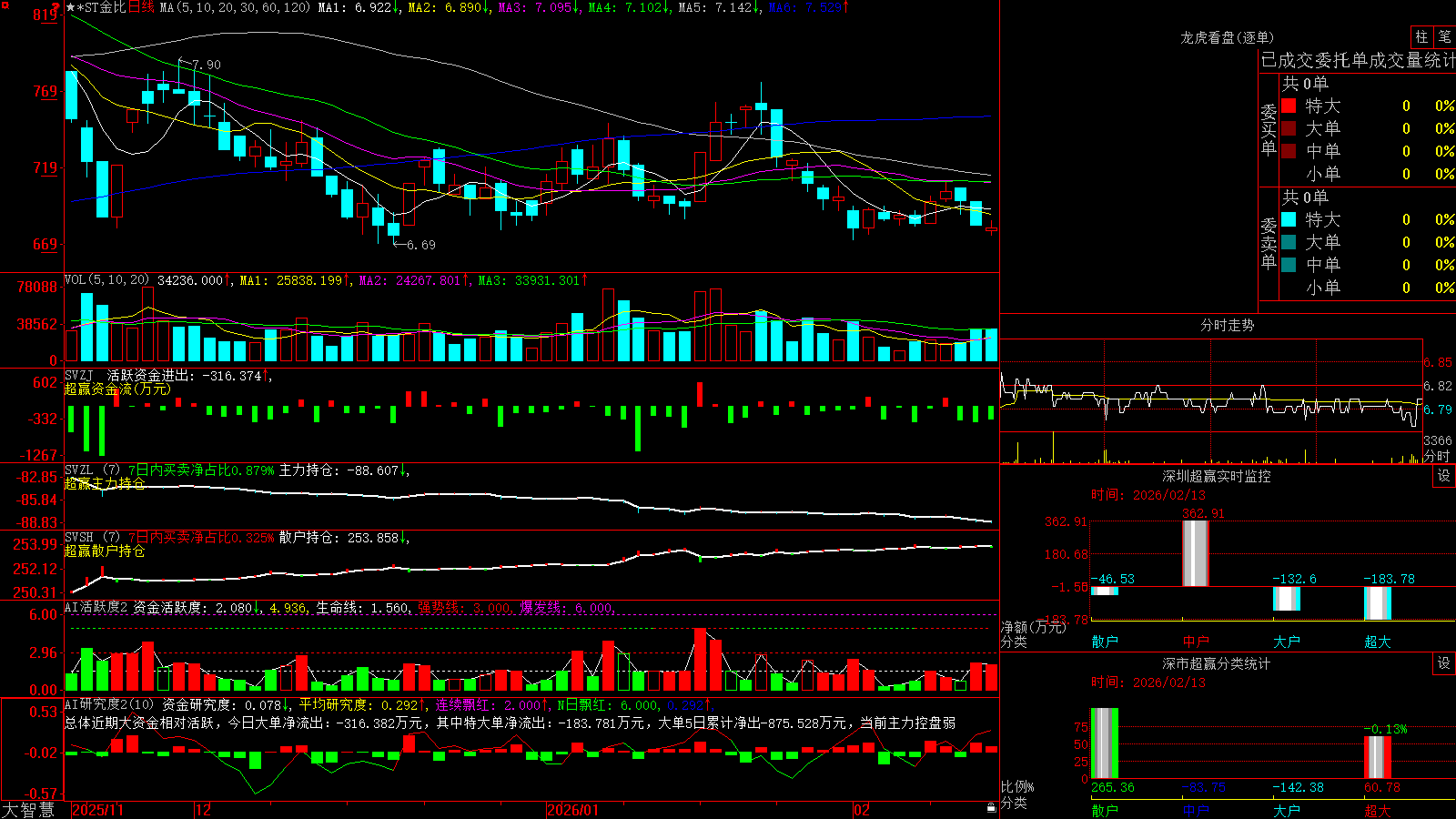The height and width of the screenshot is (819, 1456).
Task: Click the MA2: 6.890 indicator value
Action: pyautogui.click(x=448, y=7)
